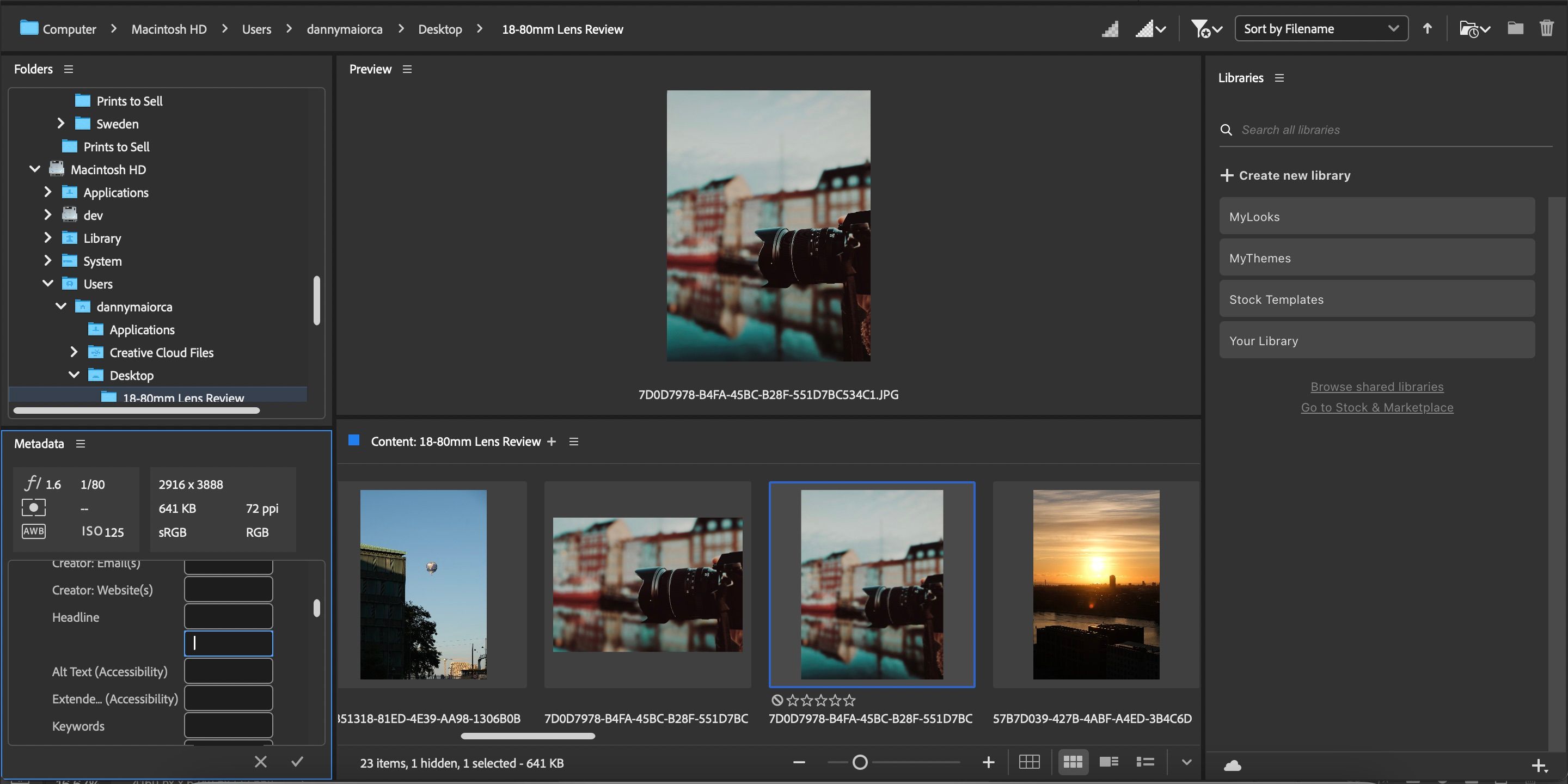Image resolution: width=1568 pixels, height=784 pixels.
Task: Open the Metadata panel menu
Action: pyautogui.click(x=81, y=444)
